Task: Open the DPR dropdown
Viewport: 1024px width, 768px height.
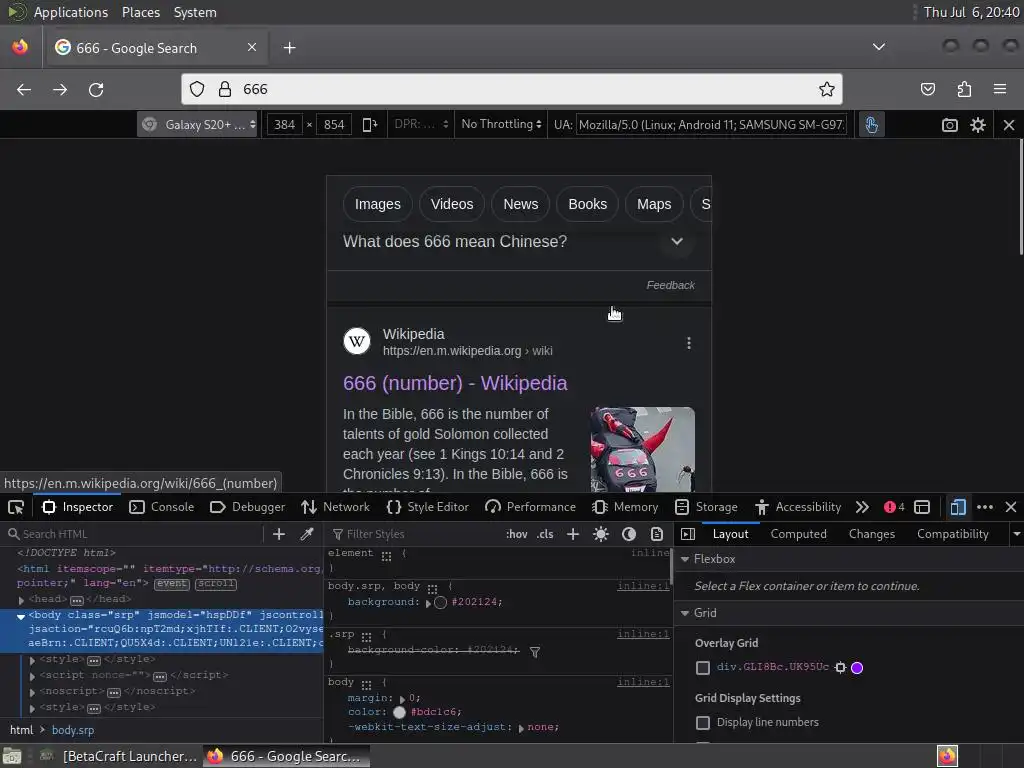Action: click(420, 124)
